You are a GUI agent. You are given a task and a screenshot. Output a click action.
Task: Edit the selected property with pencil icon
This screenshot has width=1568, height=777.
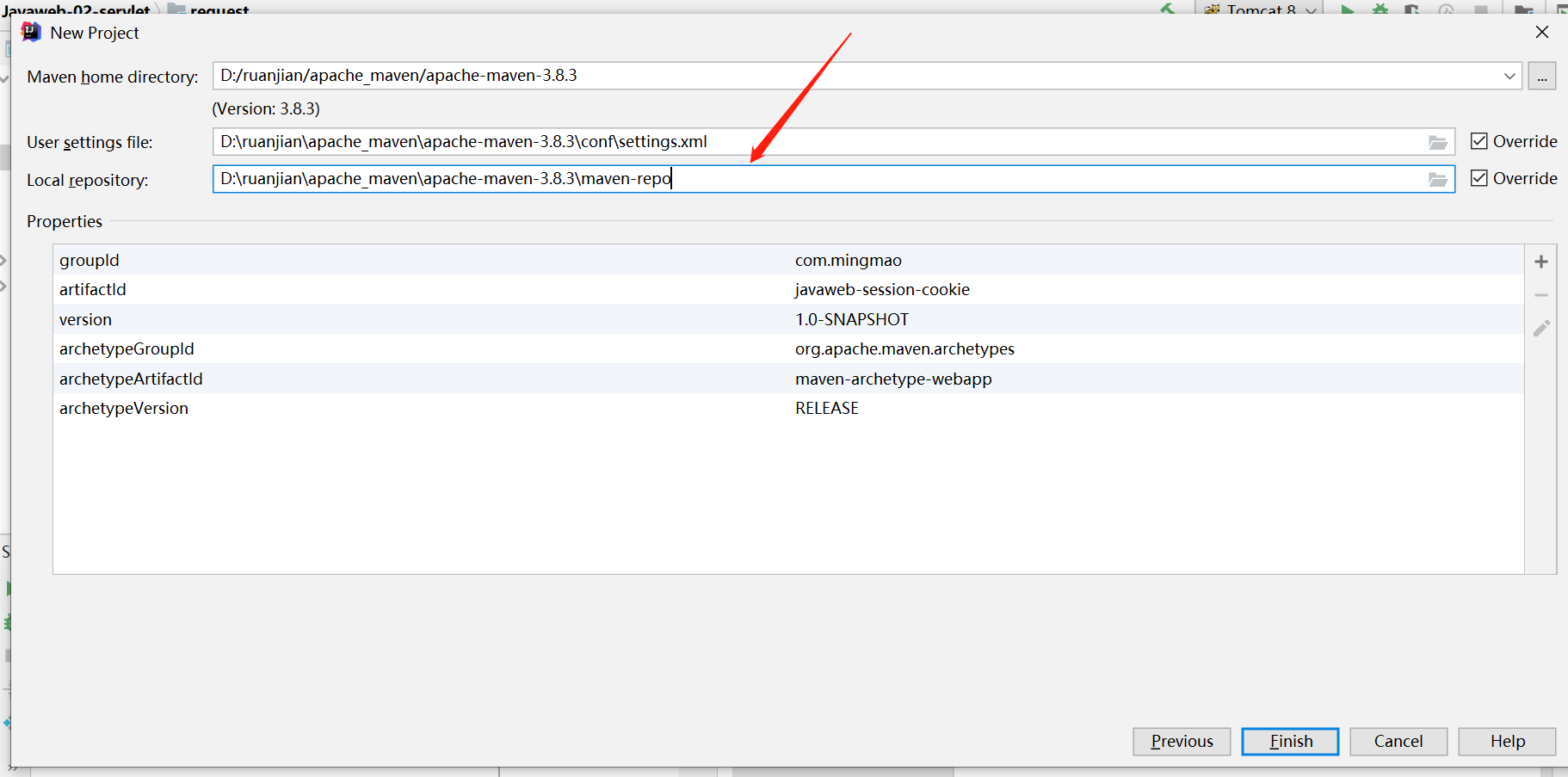click(x=1541, y=328)
